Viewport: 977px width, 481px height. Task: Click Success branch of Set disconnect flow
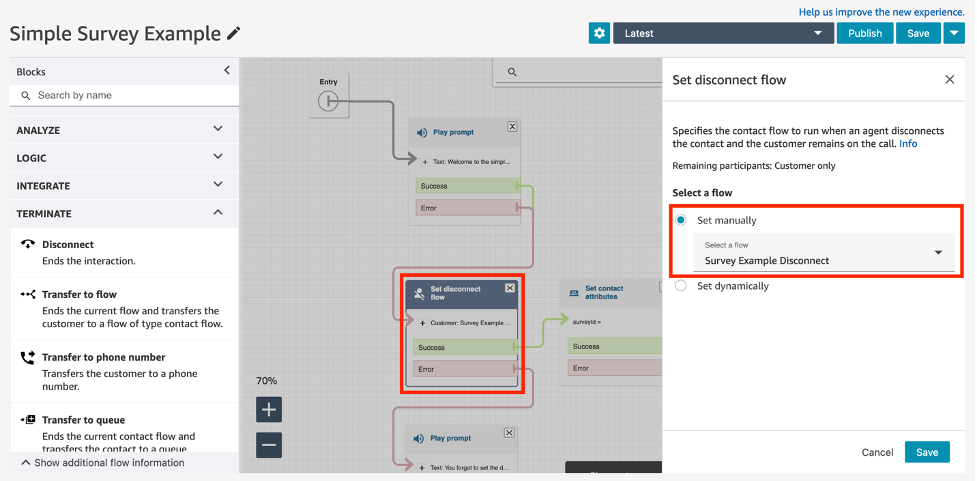464,347
